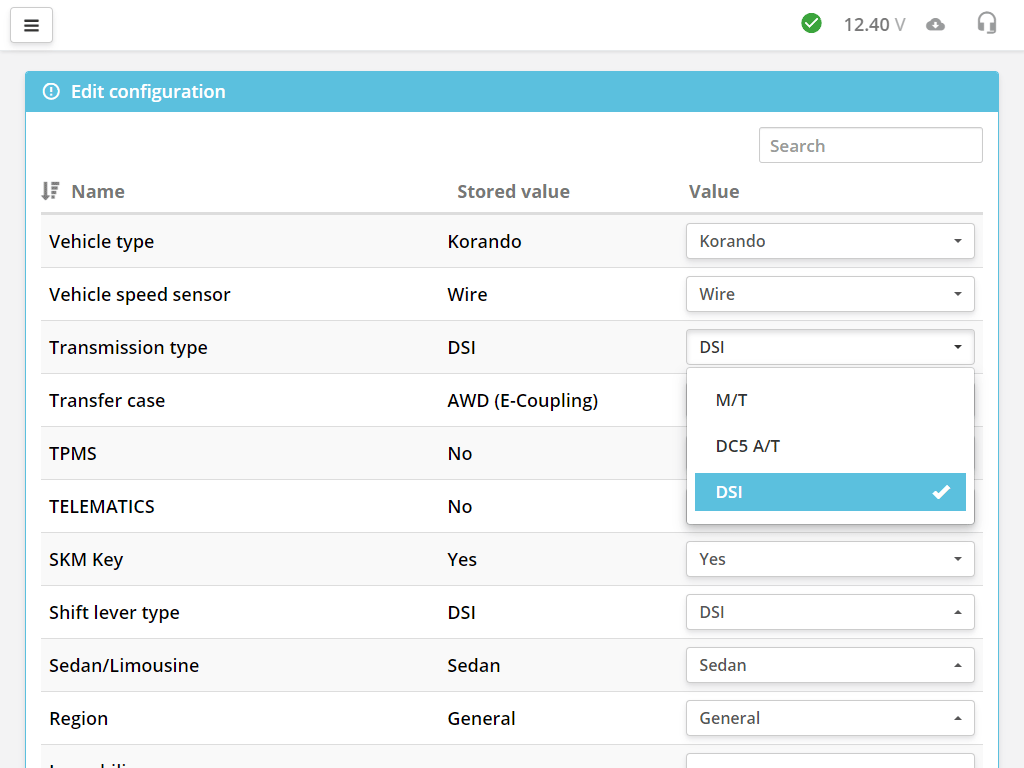Click the Stored value column header

point(513,192)
